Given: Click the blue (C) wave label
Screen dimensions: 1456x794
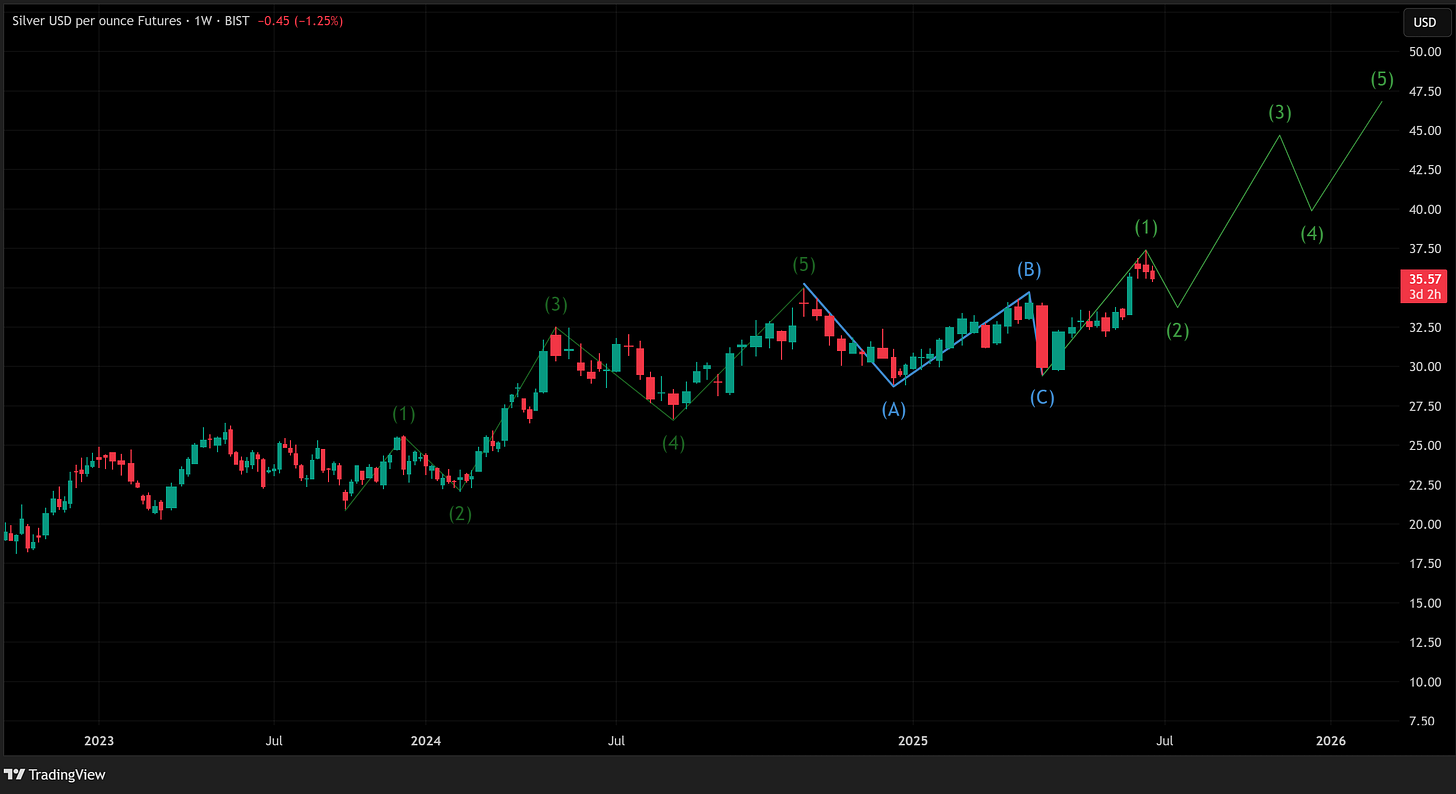Looking at the screenshot, I should click(x=1042, y=397).
